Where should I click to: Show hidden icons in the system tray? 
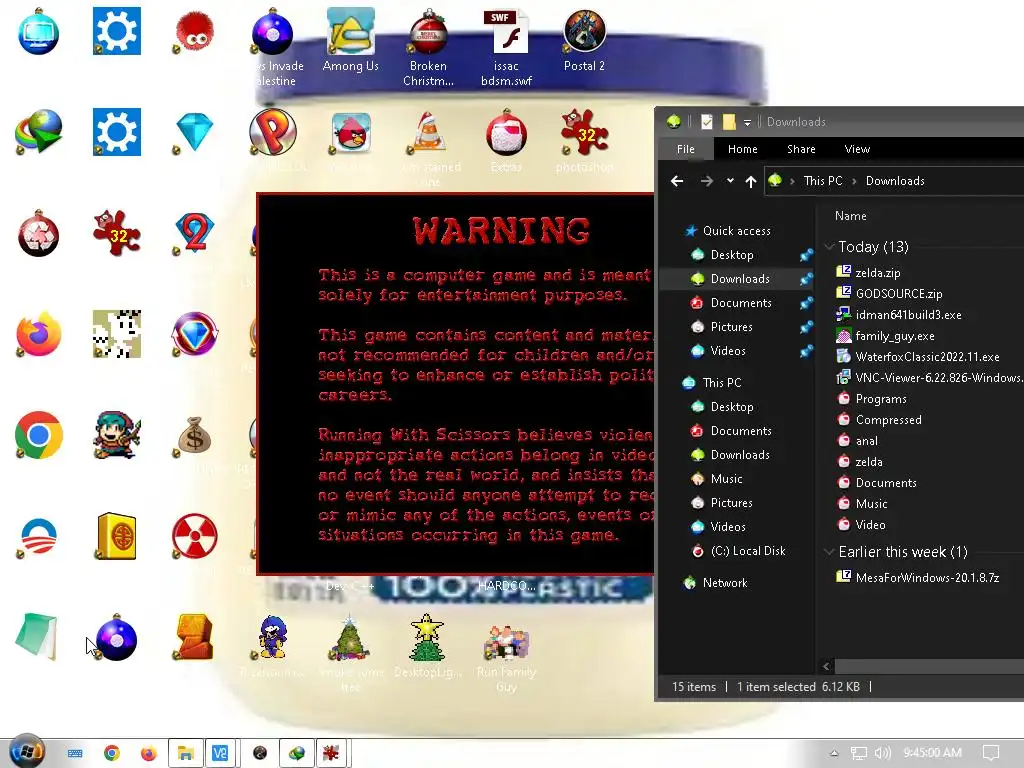click(x=834, y=753)
